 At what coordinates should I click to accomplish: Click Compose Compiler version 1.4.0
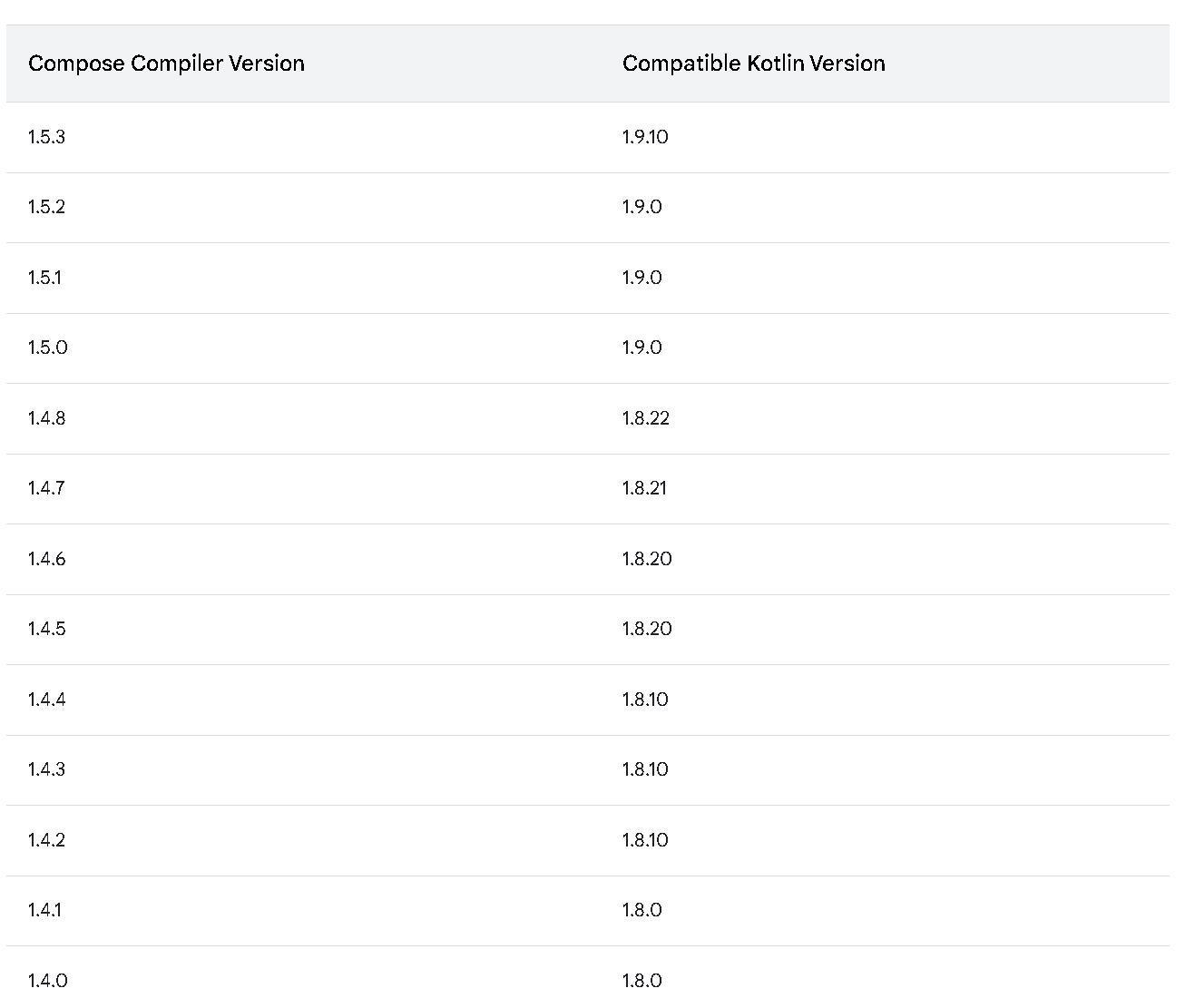coord(47,981)
